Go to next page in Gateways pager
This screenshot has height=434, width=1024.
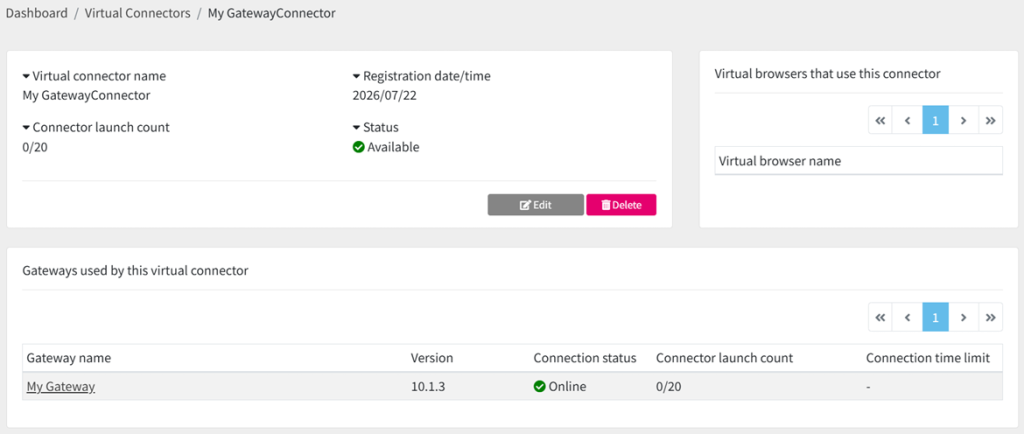pyautogui.click(x=963, y=318)
